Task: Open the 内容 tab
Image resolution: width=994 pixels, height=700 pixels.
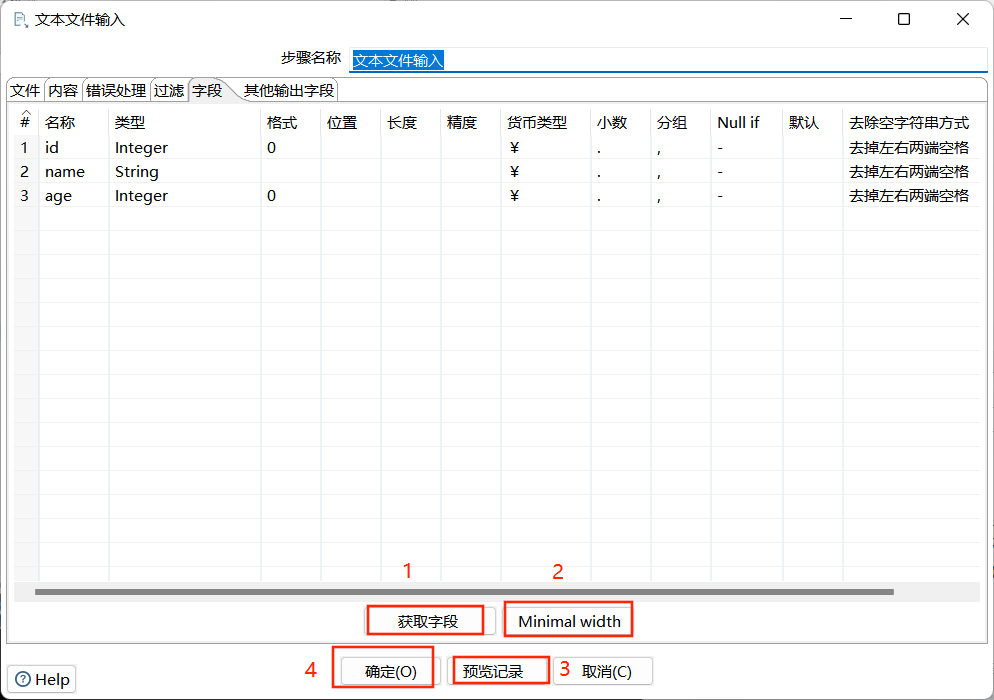Action: (x=63, y=91)
